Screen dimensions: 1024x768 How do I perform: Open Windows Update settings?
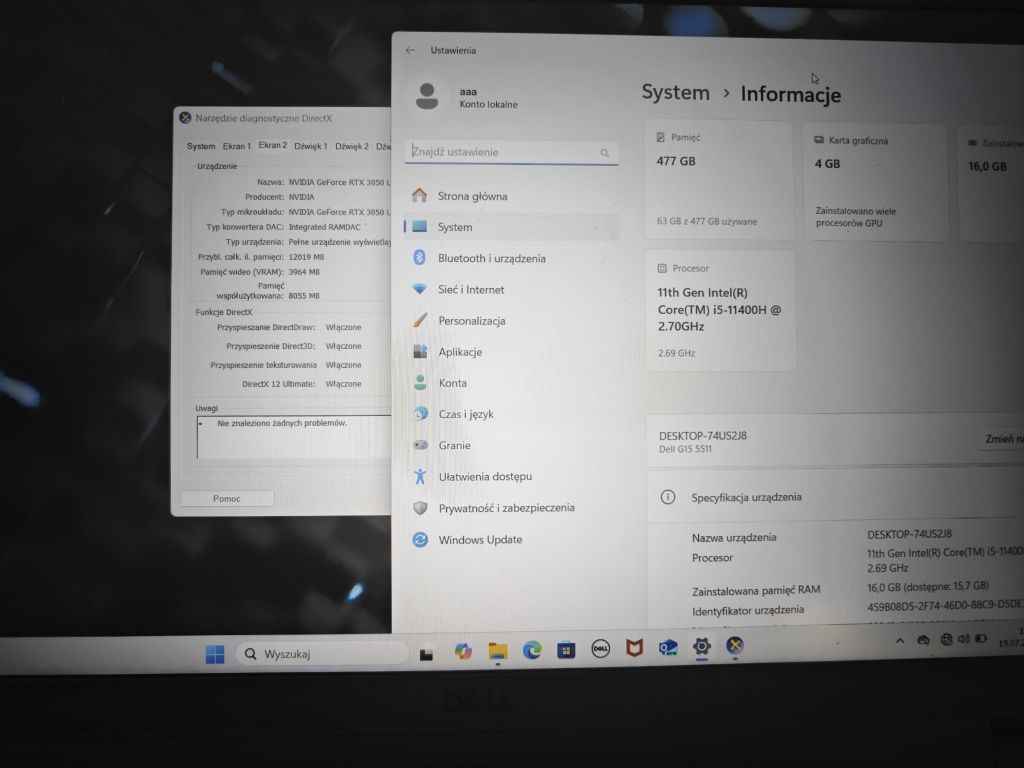coord(511,539)
